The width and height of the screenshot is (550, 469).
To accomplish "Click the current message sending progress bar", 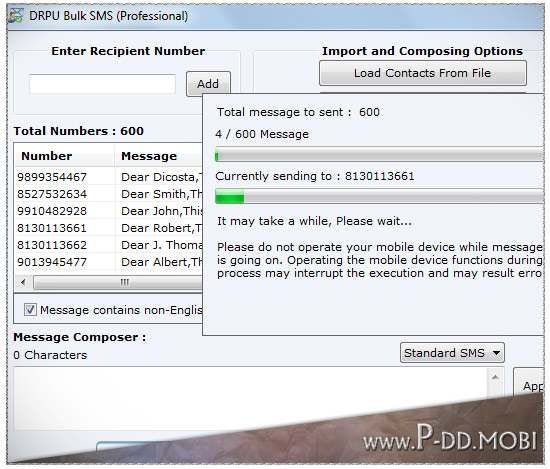I will click(x=380, y=196).
